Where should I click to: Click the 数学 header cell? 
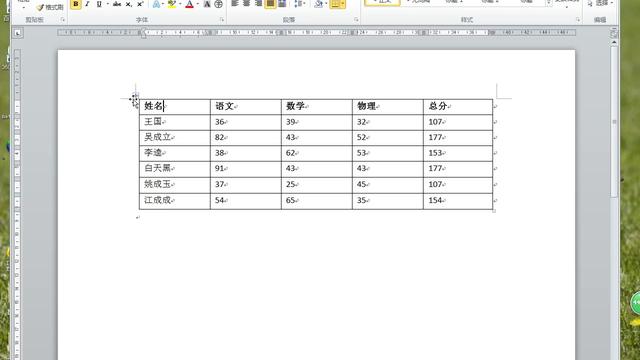click(317, 107)
